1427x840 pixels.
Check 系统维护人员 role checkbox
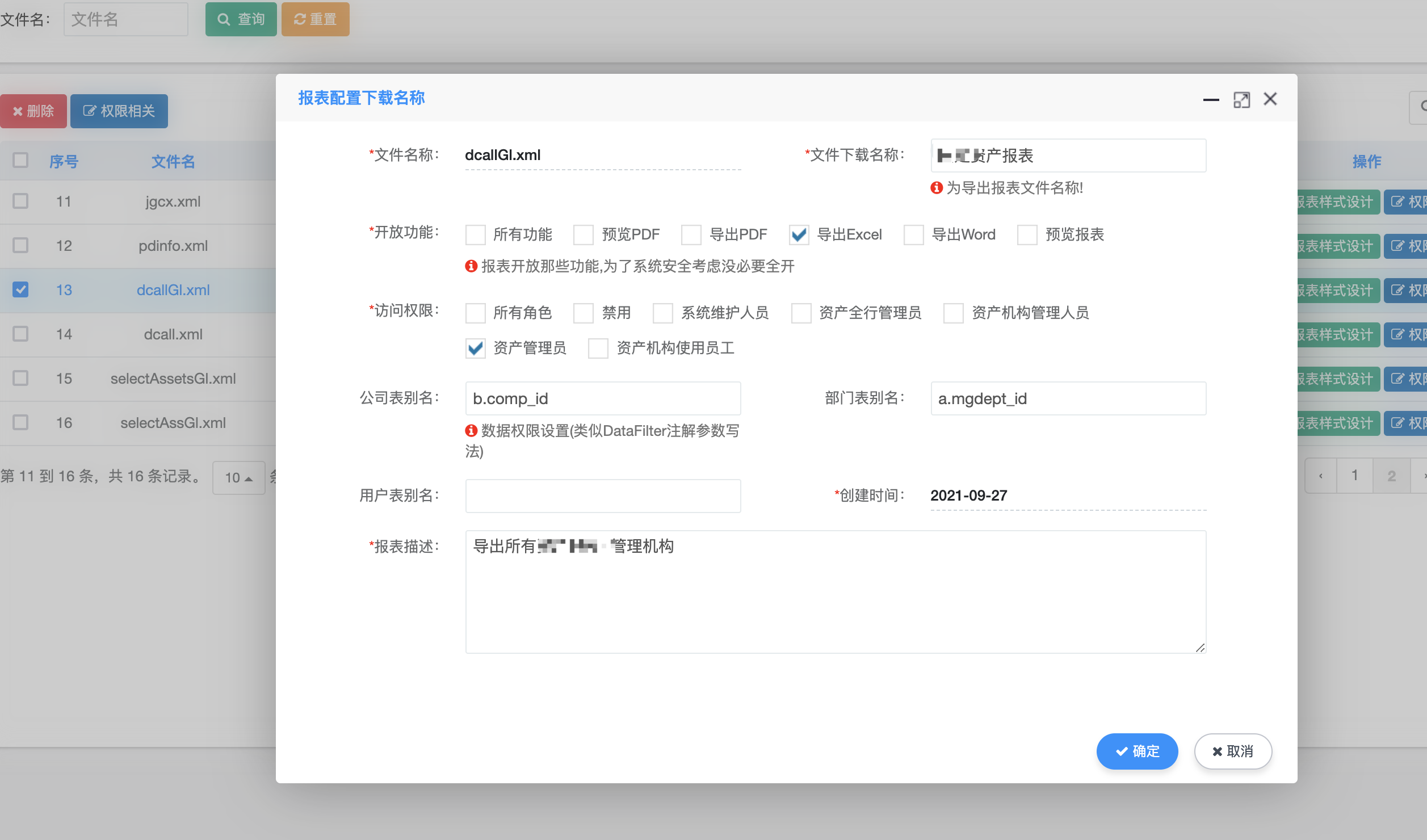click(x=662, y=313)
